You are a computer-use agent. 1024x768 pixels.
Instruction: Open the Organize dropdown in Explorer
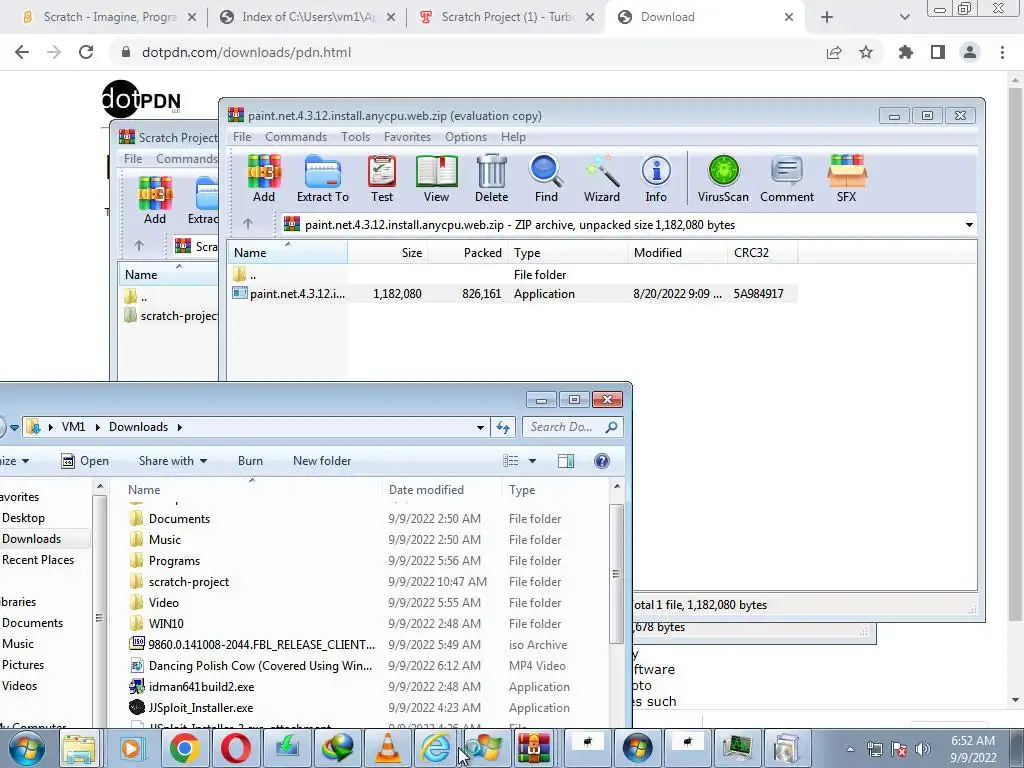coord(15,461)
